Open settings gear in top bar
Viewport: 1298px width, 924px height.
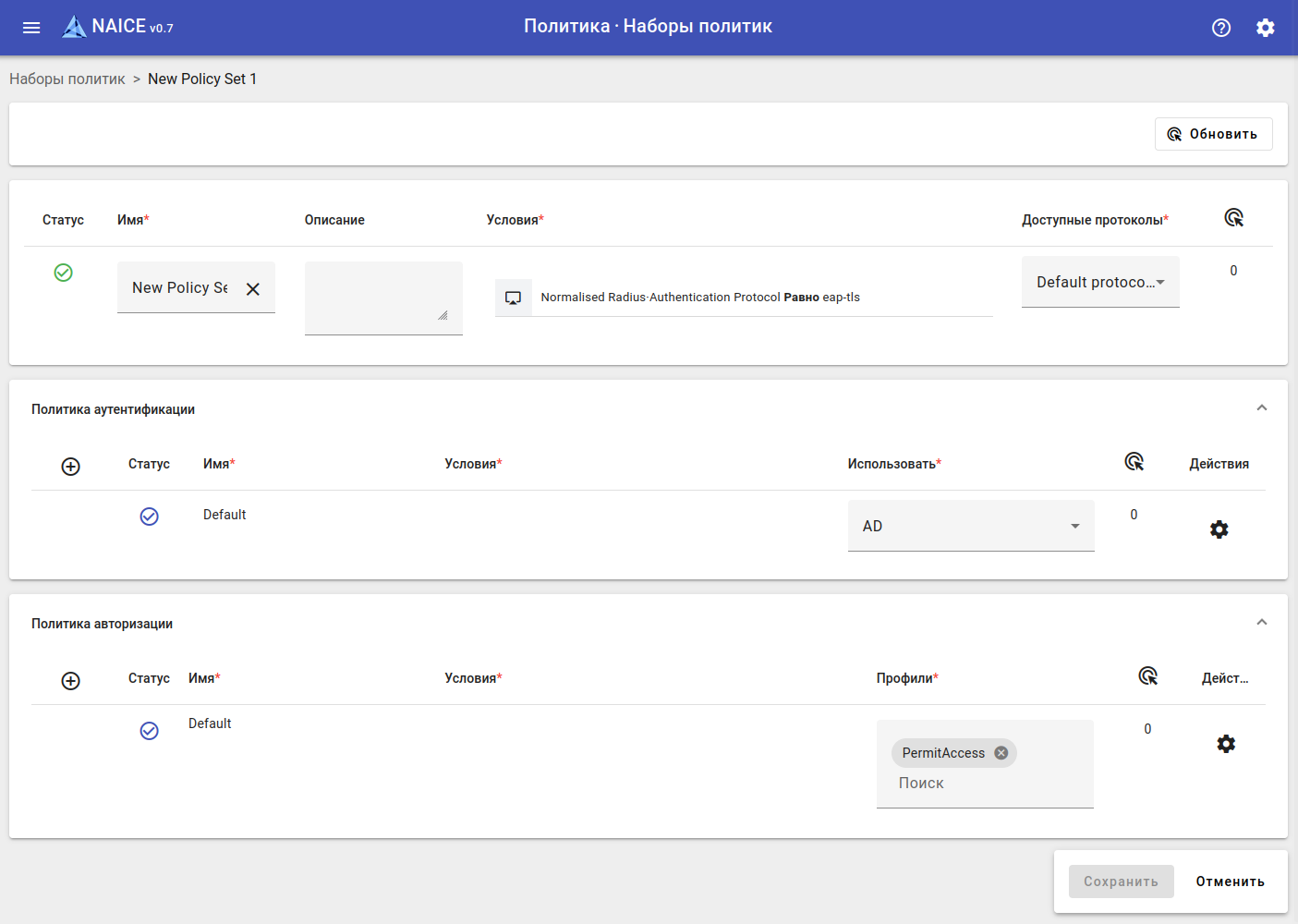coord(1266,28)
